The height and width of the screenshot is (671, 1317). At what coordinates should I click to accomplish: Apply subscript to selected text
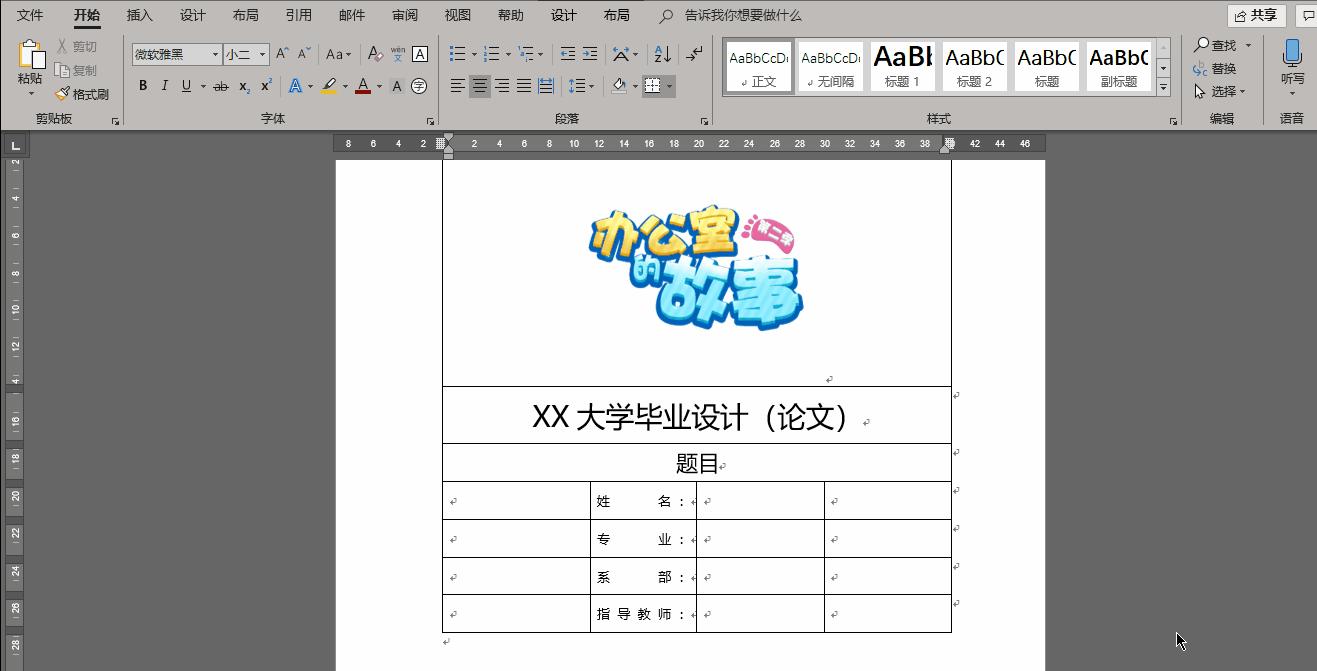click(x=243, y=87)
